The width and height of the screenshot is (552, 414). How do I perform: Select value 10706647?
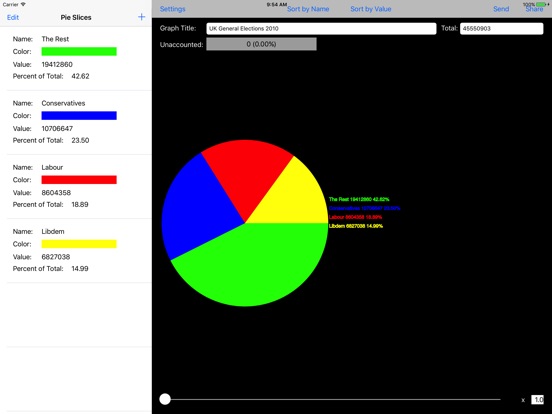tap(57, 128)
